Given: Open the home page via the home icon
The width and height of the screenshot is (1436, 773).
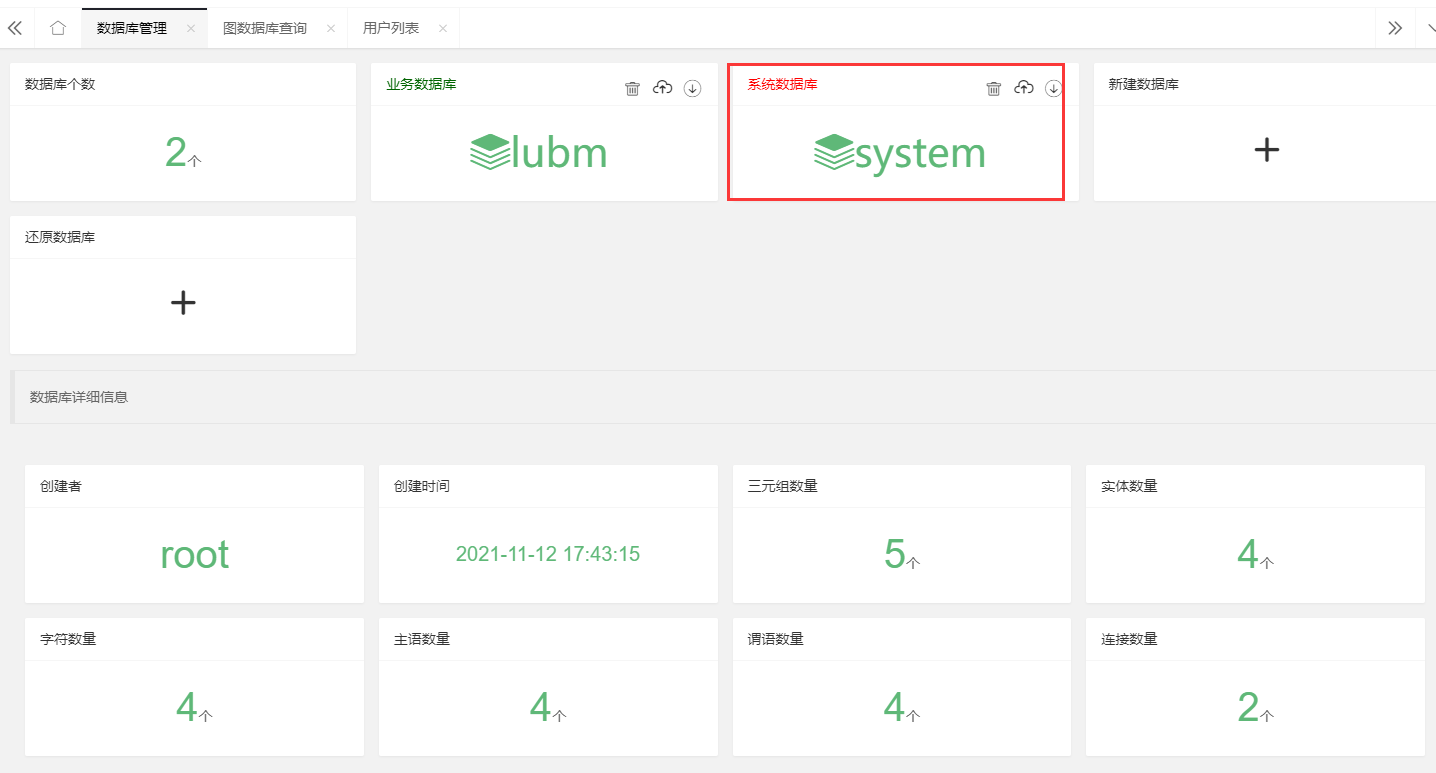Looking at the screenshot, I should tap(57, 27).
